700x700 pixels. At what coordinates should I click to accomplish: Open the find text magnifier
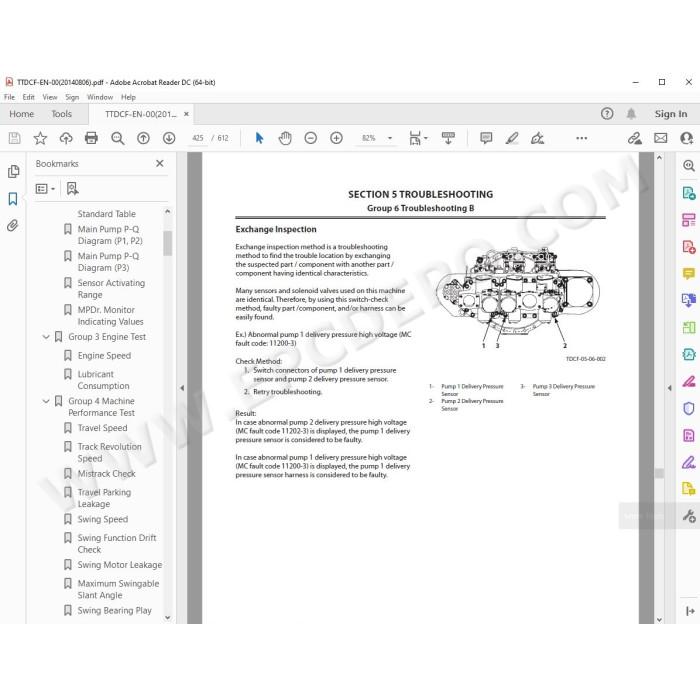pos(117,138)
